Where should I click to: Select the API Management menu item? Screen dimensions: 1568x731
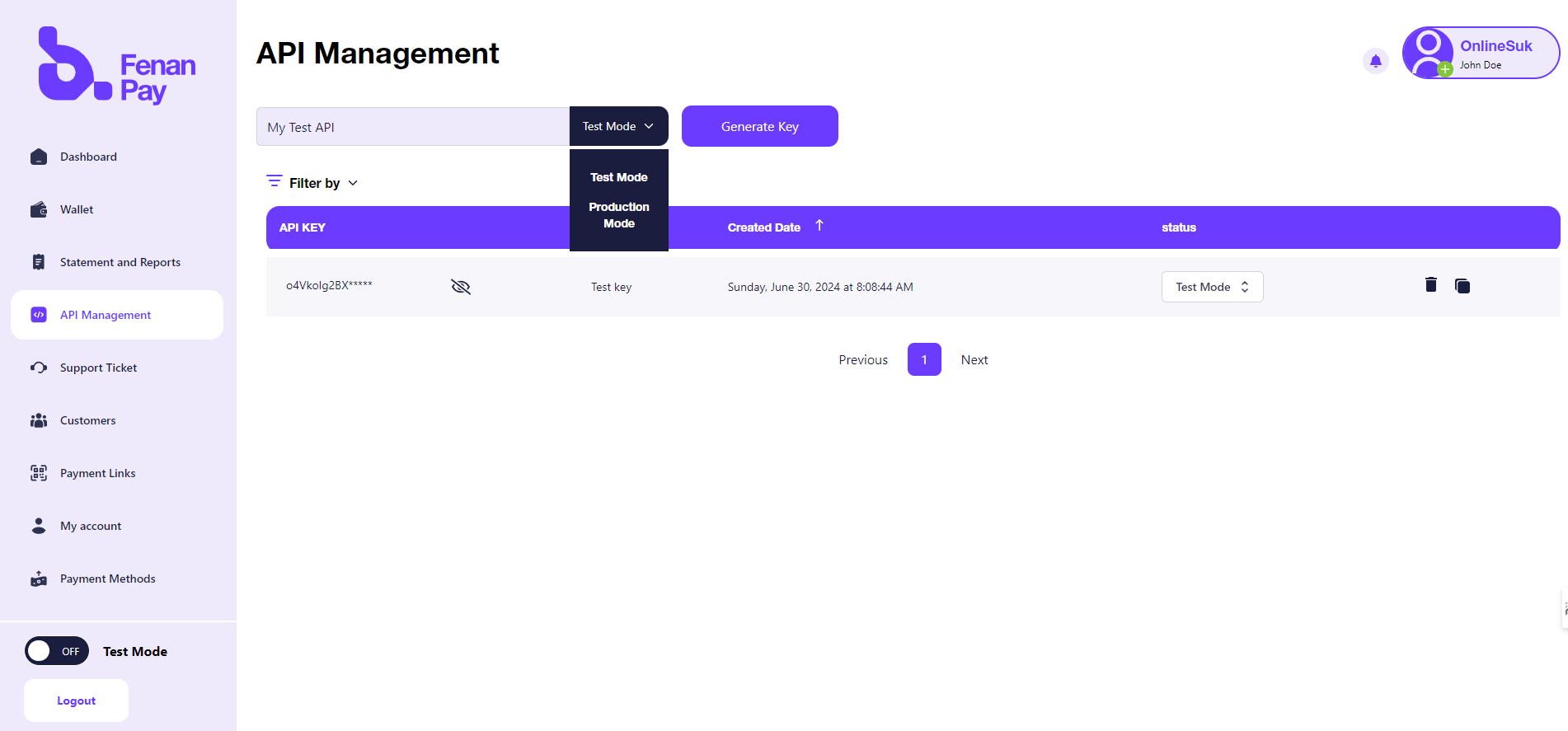pyautogui.click(x=117, y=315)
